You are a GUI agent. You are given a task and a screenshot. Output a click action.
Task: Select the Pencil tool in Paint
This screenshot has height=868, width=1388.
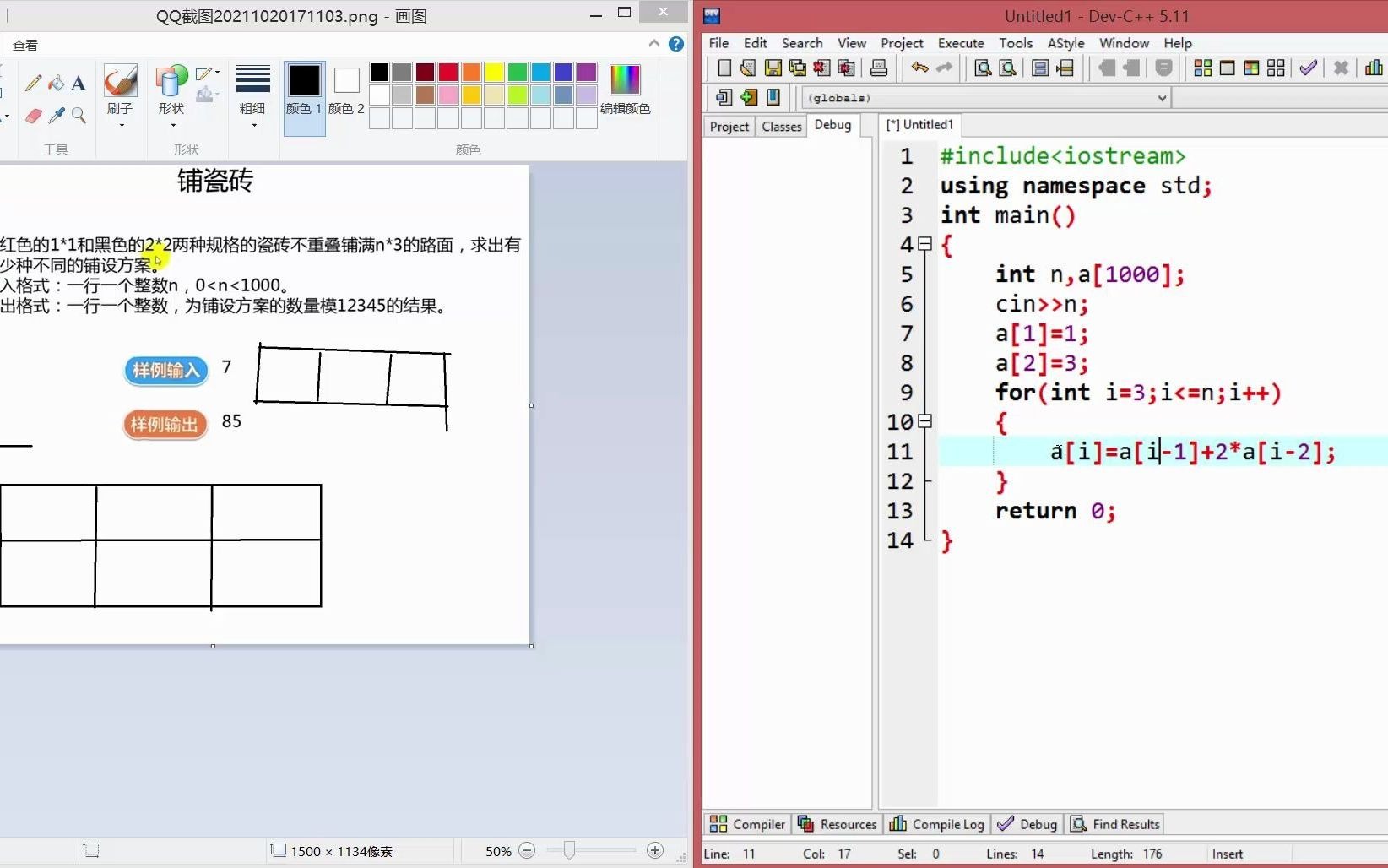(x=34, y=82)
